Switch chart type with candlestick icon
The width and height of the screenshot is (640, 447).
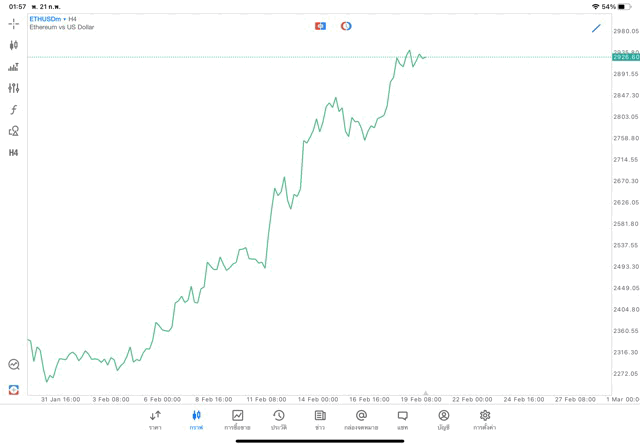point(13,45)
